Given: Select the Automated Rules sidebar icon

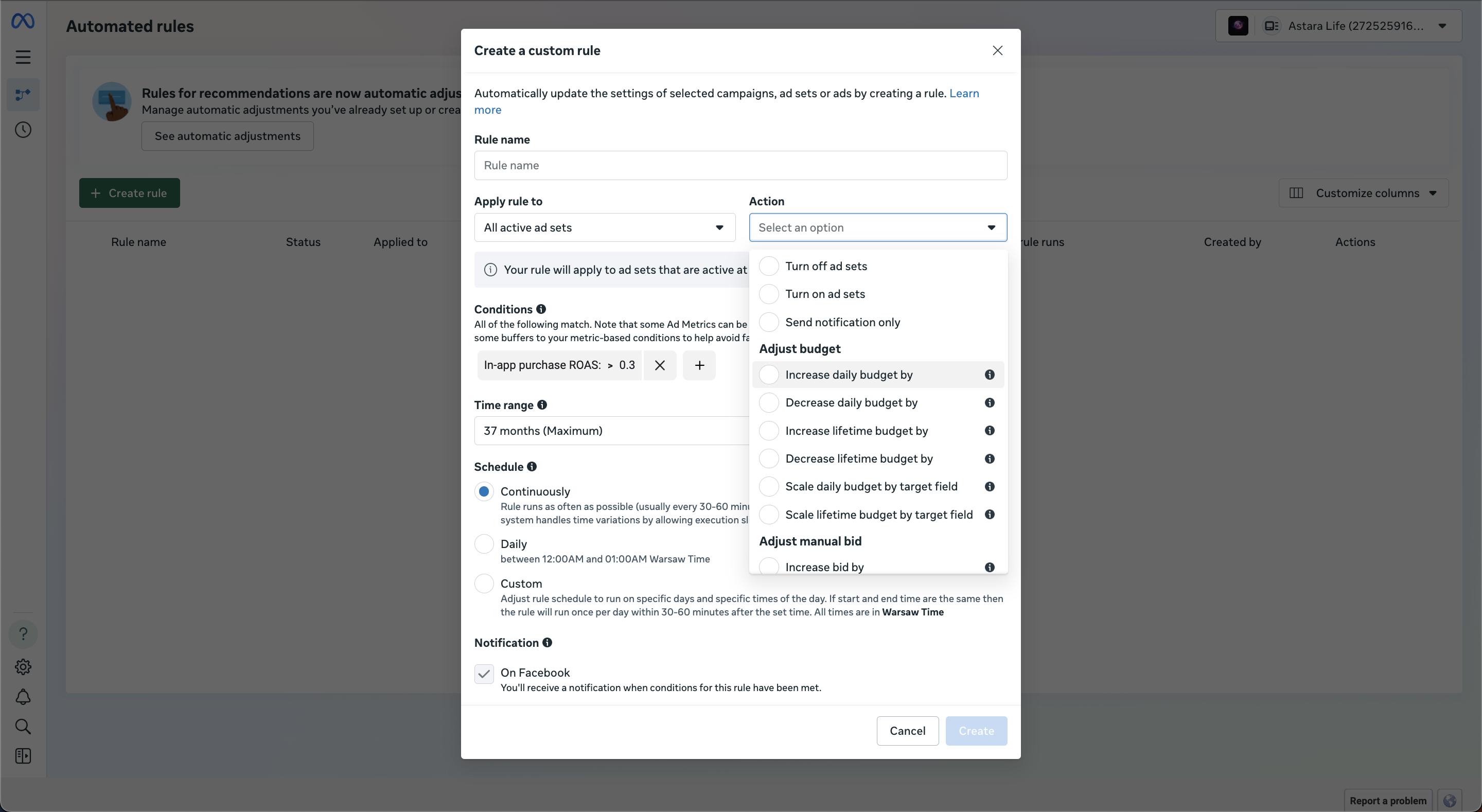Looking at the screenshot, I should pyautogui.click(x=23, y=94).
